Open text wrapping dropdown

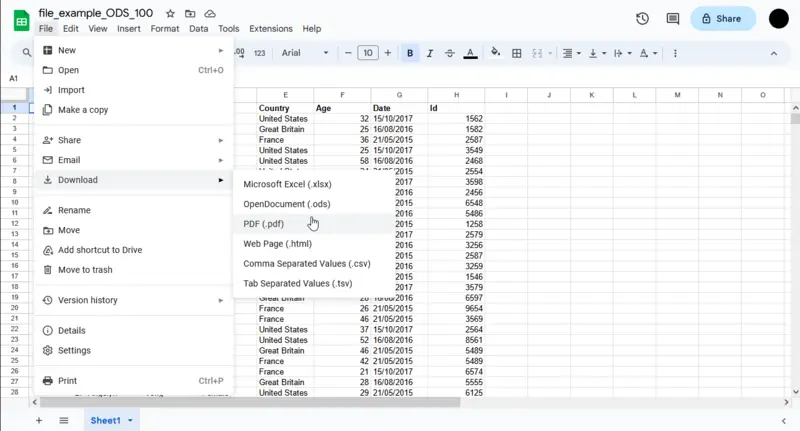point(622,53)
